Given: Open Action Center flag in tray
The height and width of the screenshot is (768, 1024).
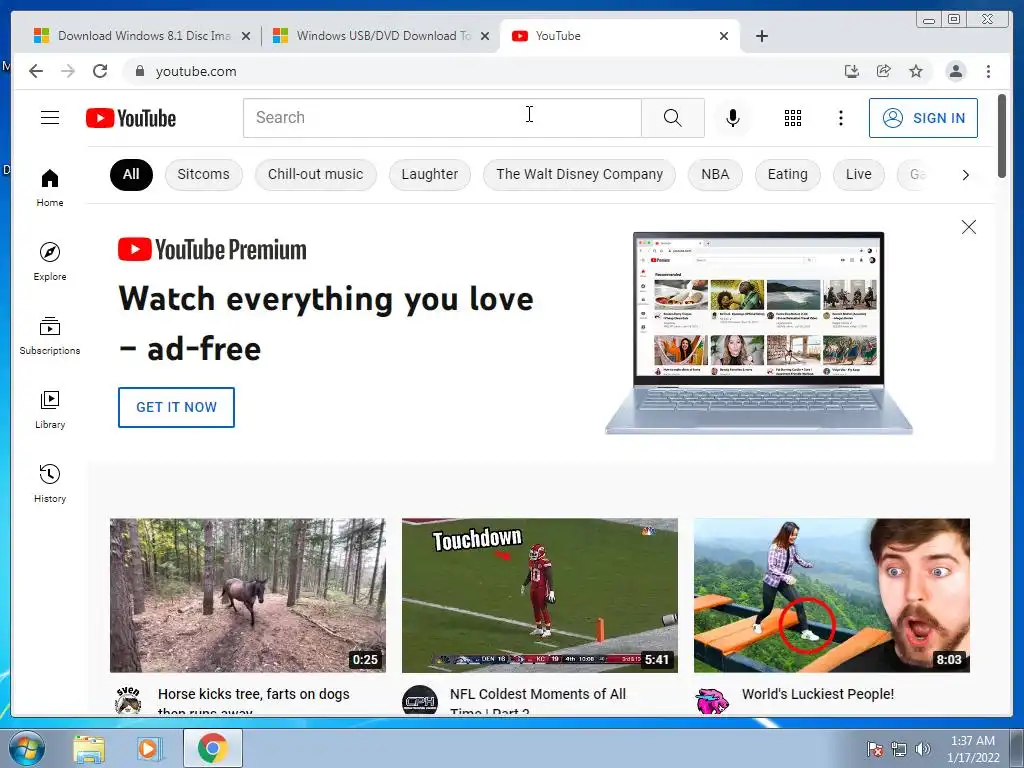Looking at the screenshot, I should click(x=874, y=749).
